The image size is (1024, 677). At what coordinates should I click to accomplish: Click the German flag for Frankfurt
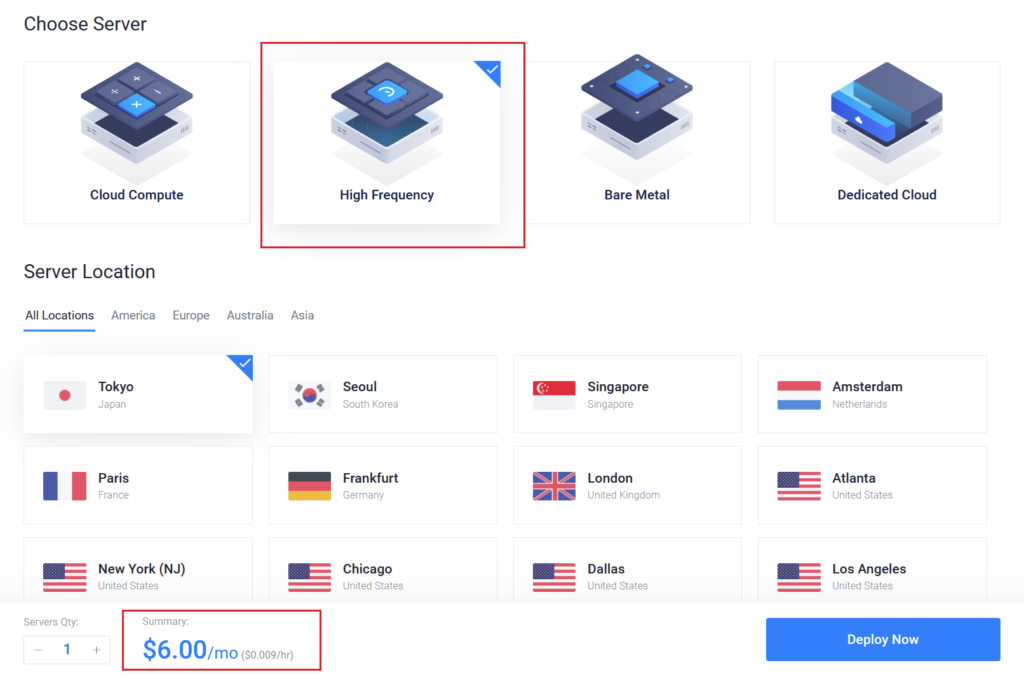[x=309, y=486]
